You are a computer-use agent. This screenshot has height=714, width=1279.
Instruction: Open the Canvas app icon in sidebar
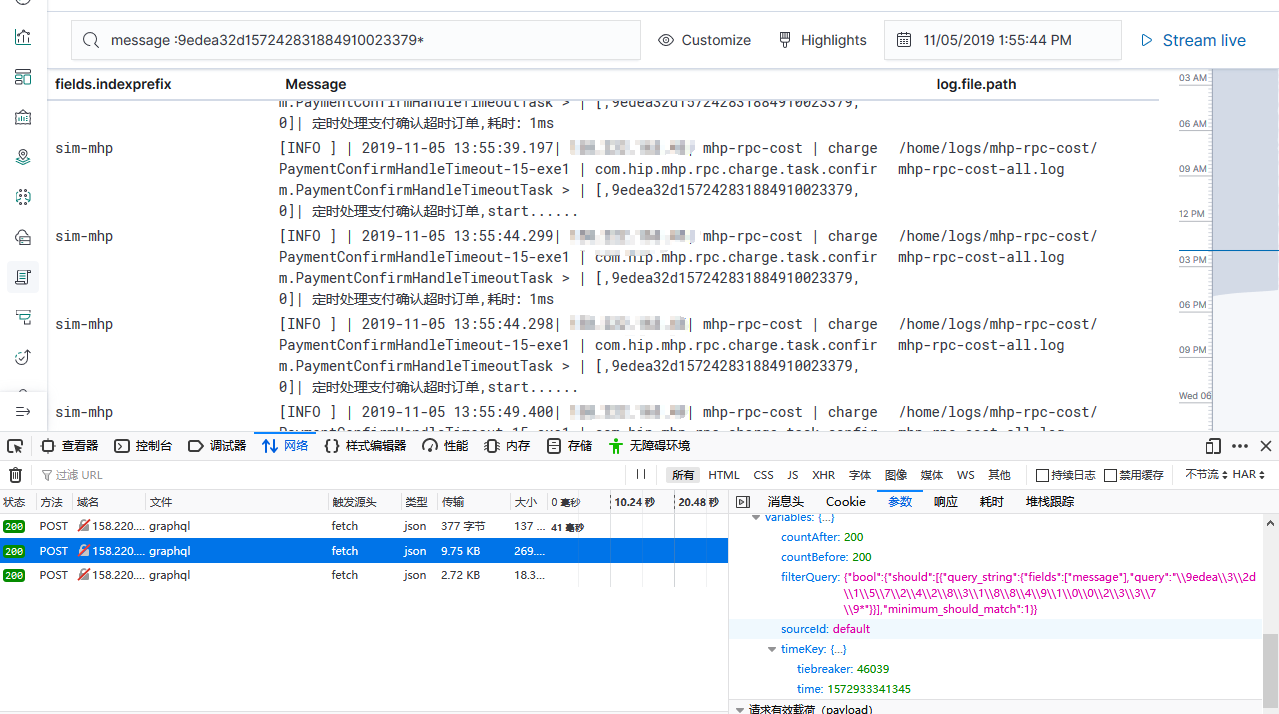click(23, 117)
